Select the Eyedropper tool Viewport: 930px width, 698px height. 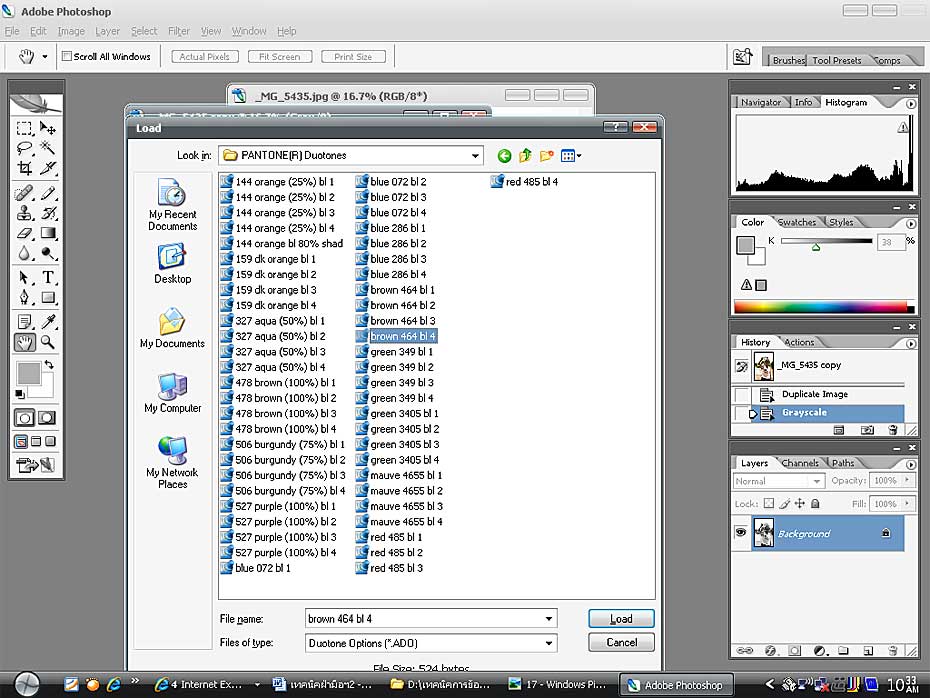coord(47,321)
